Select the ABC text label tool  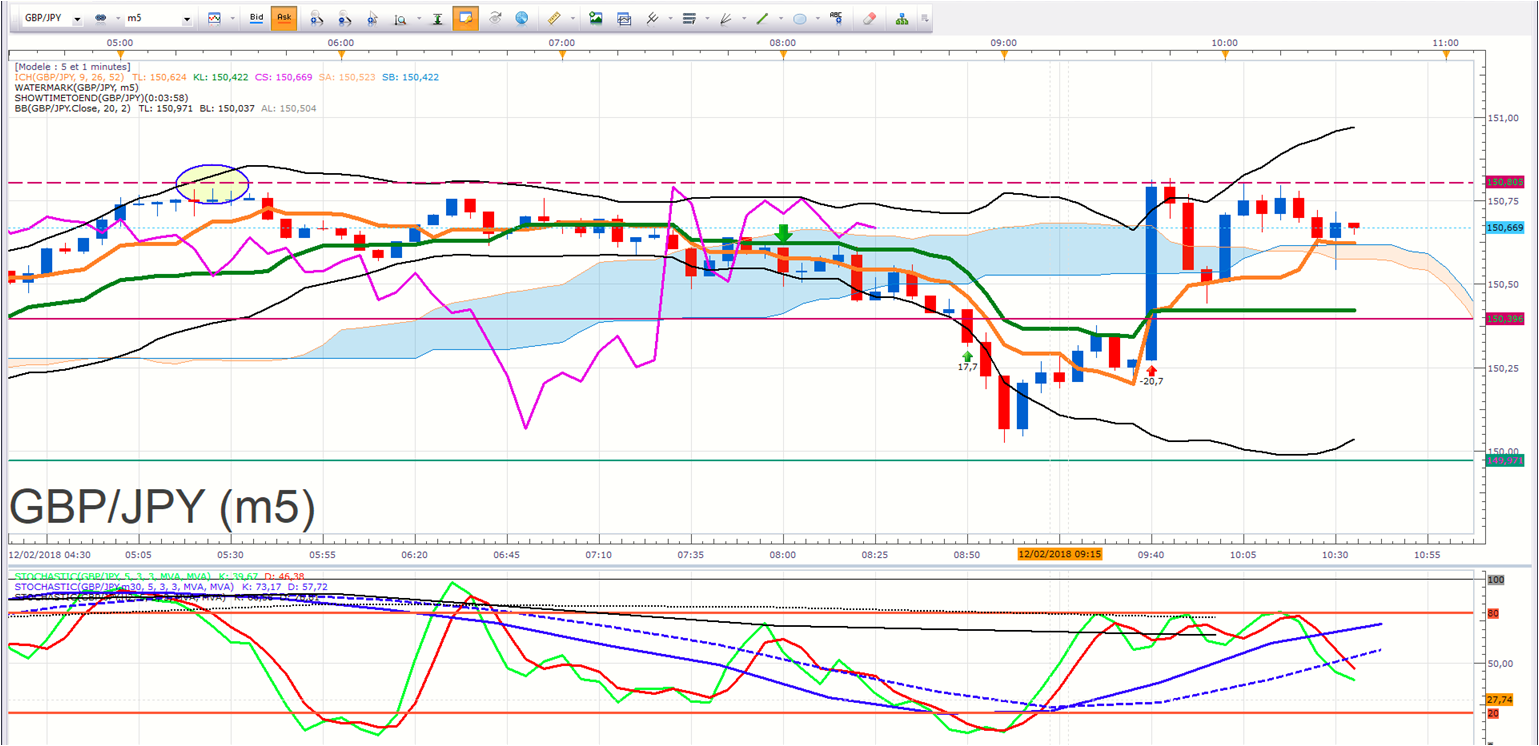point(836,18)
